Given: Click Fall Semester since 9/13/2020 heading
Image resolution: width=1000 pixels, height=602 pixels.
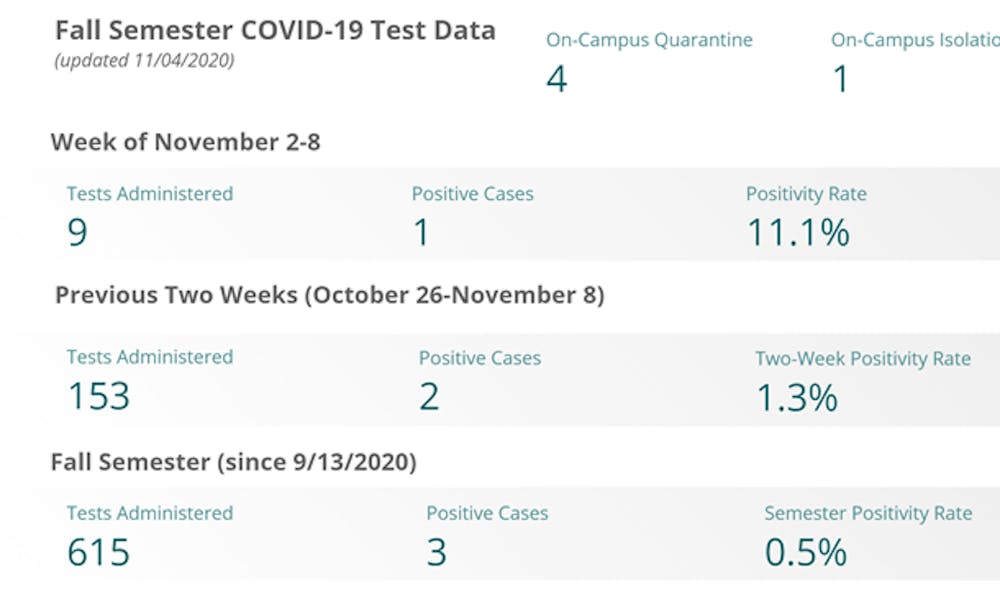Looking at the screenshot, I should pyautogui.click(x=233, y=462).
